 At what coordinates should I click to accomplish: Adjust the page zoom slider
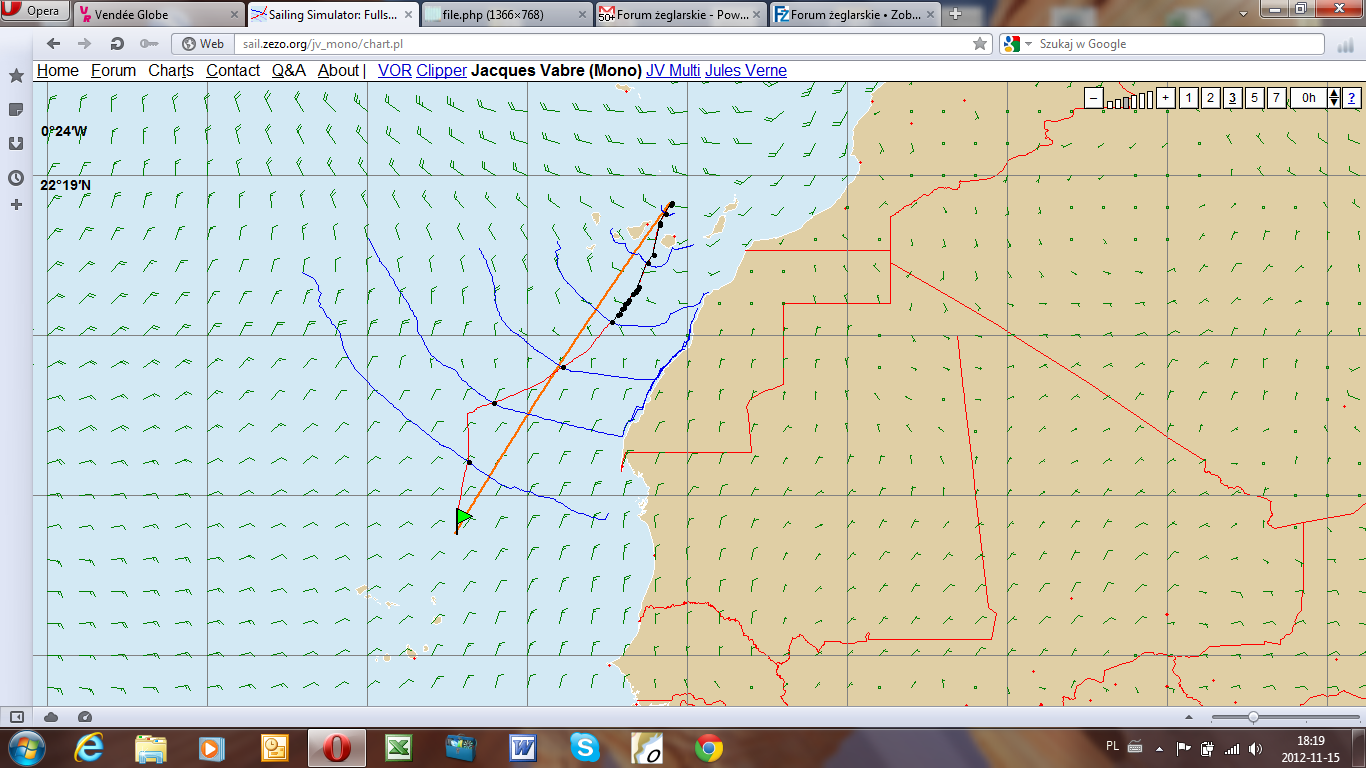pos(1253,717)
